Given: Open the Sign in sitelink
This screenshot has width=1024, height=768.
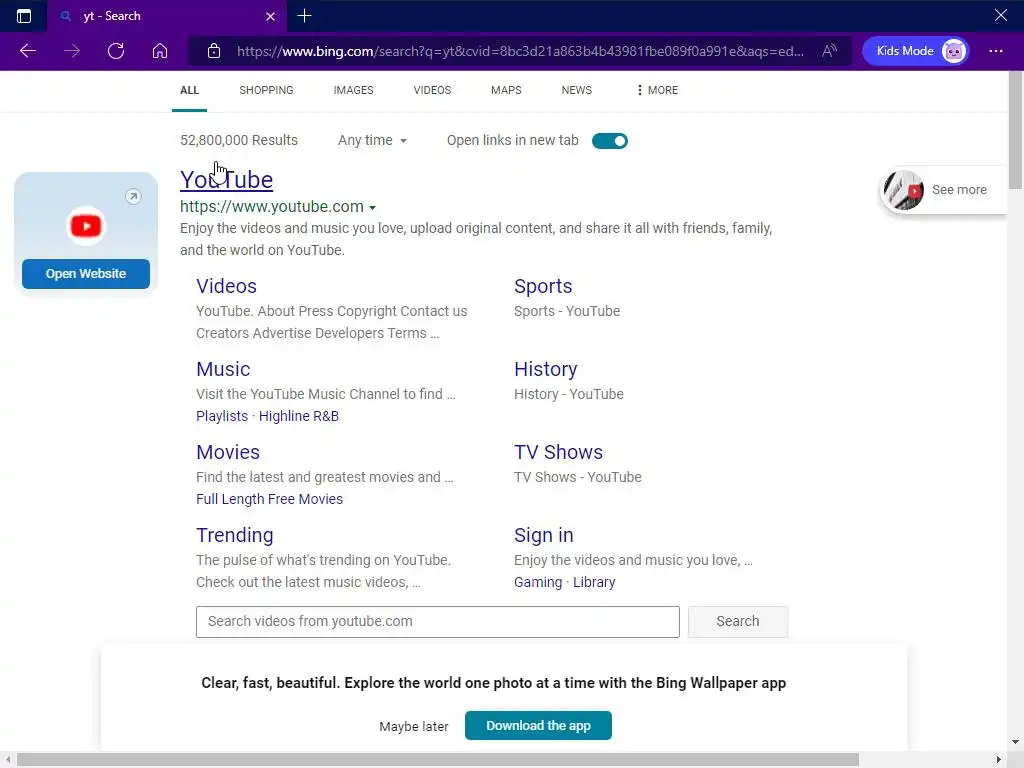Looking at the screenshot, I should [x=543, y=535].
